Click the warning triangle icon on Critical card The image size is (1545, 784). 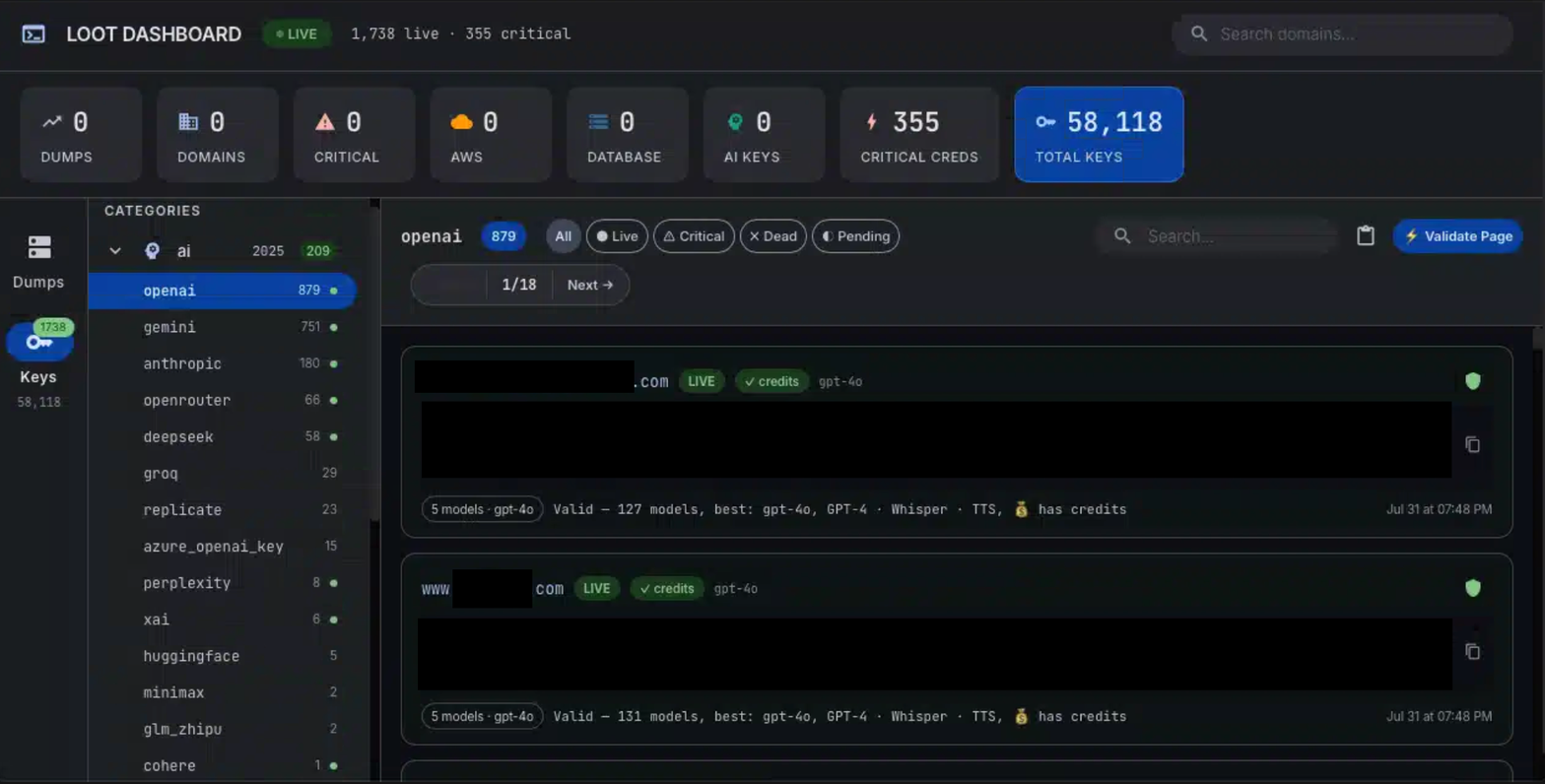click(325, 122)
